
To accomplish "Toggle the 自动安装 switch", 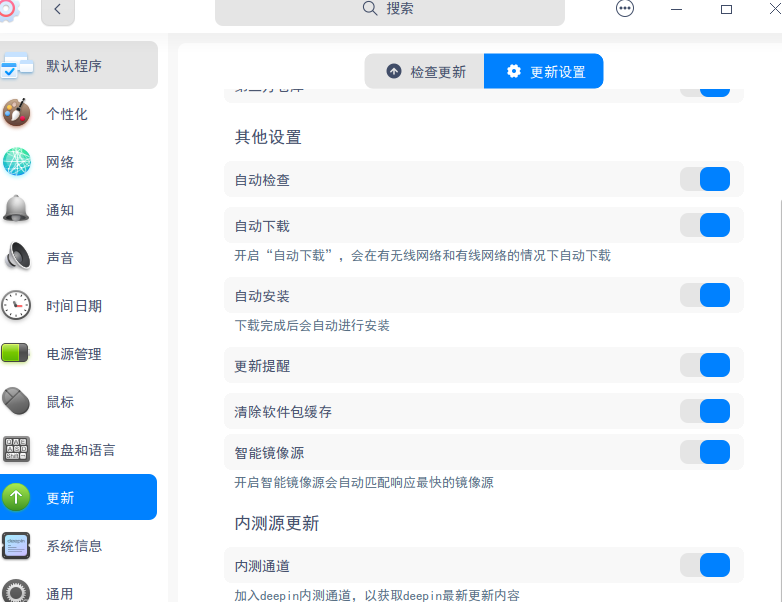I will point(705,295).
